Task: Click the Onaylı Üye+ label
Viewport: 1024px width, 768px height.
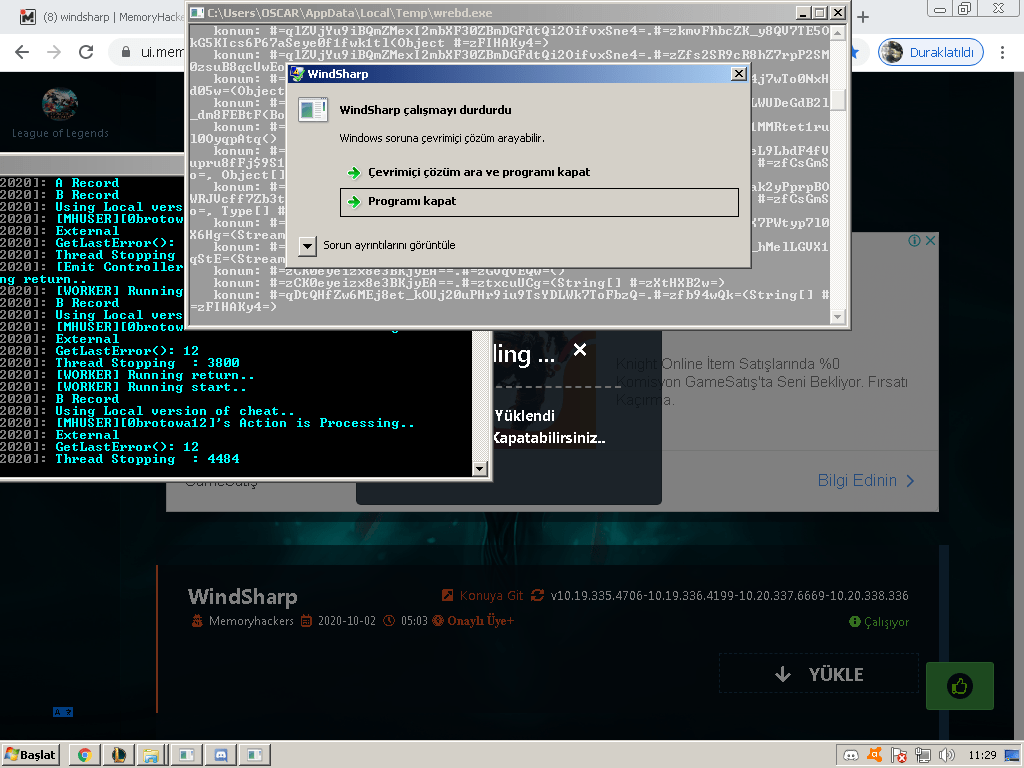Action: click(x=480, y=621)
